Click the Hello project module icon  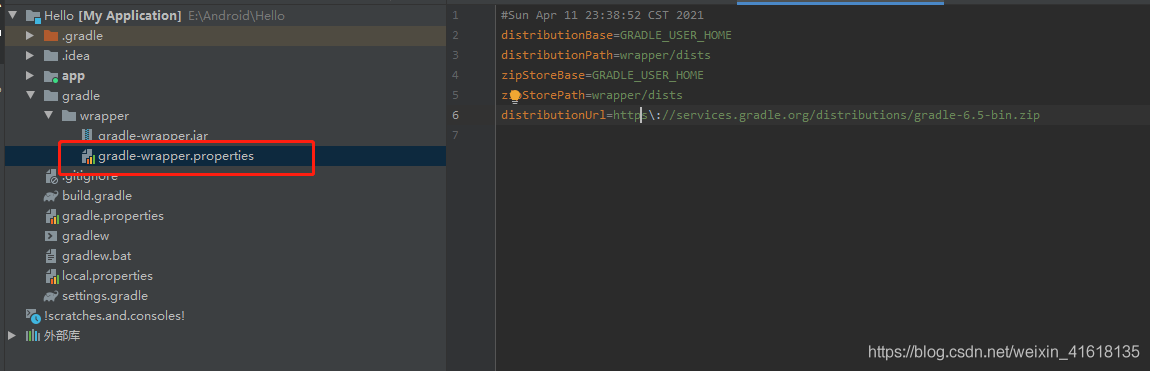[33, 15]
